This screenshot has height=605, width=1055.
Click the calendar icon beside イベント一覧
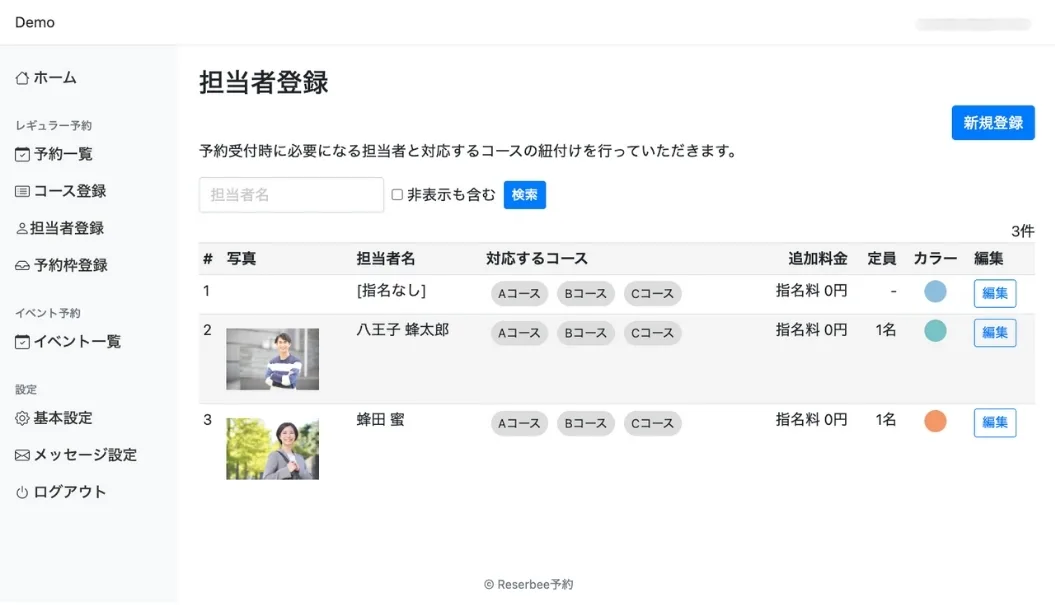click(22, 342)
